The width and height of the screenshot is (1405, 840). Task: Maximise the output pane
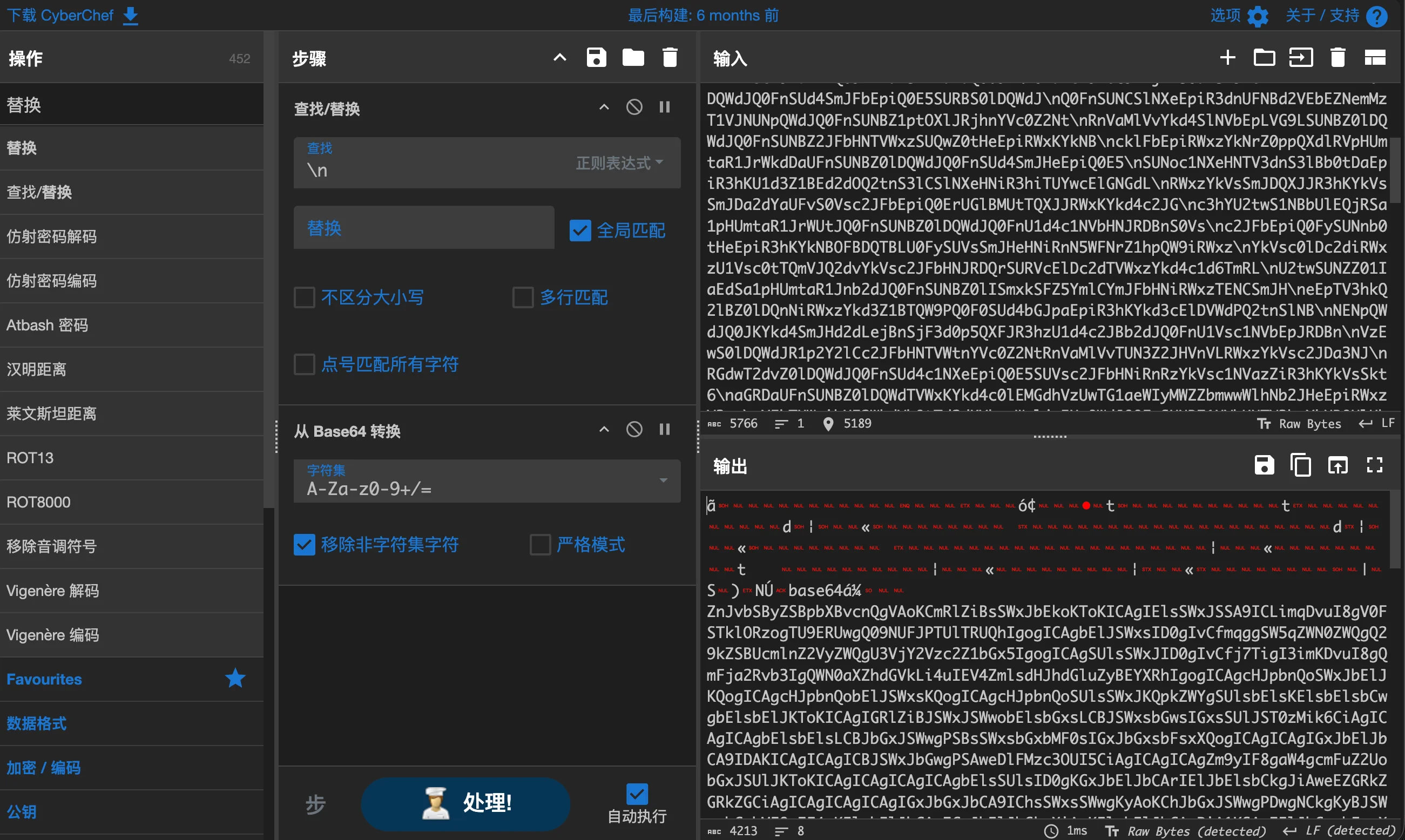1374,465
